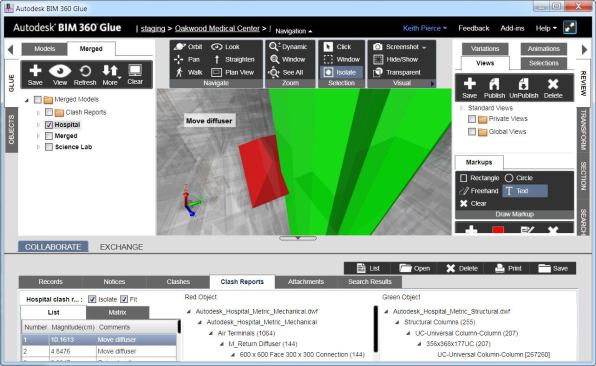Open the Oakwood Medical Center link
Viewport: 596px width, 366px height.
click(217, 29)
